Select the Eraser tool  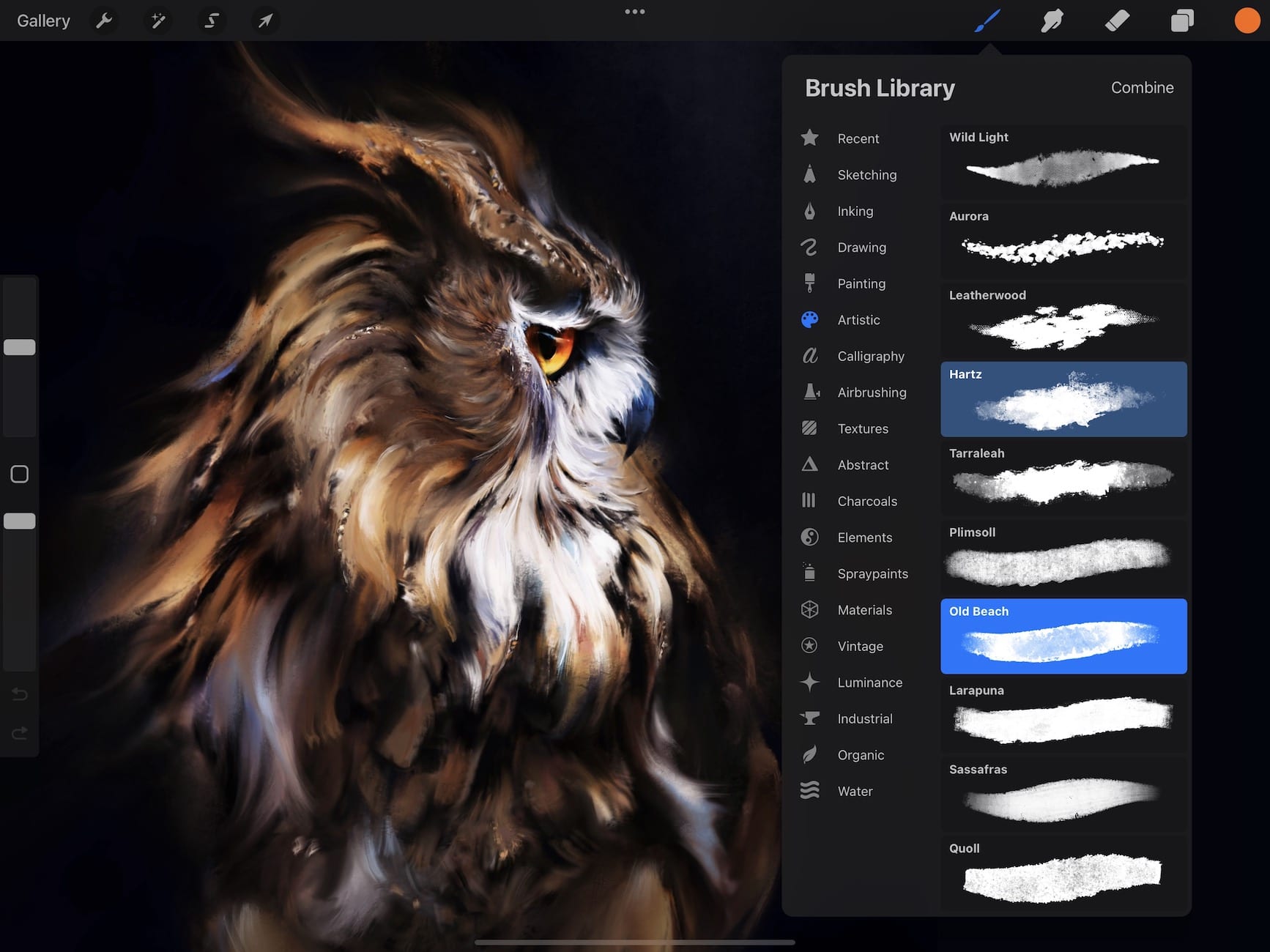pyautogui.click(x=1117, y=20)
